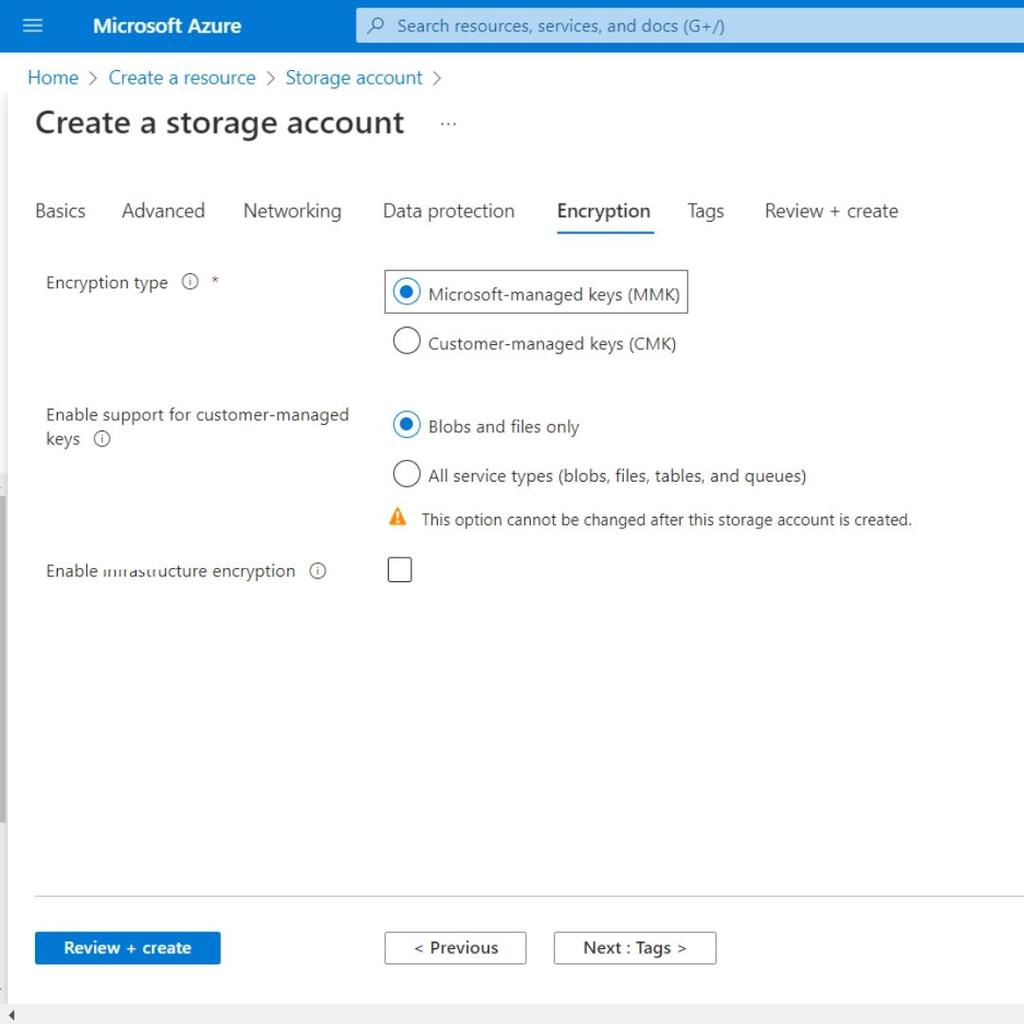This screenshot has height=1024, width=1024.
Task: Click the Create a storage account heading
Action: (219, 123)
